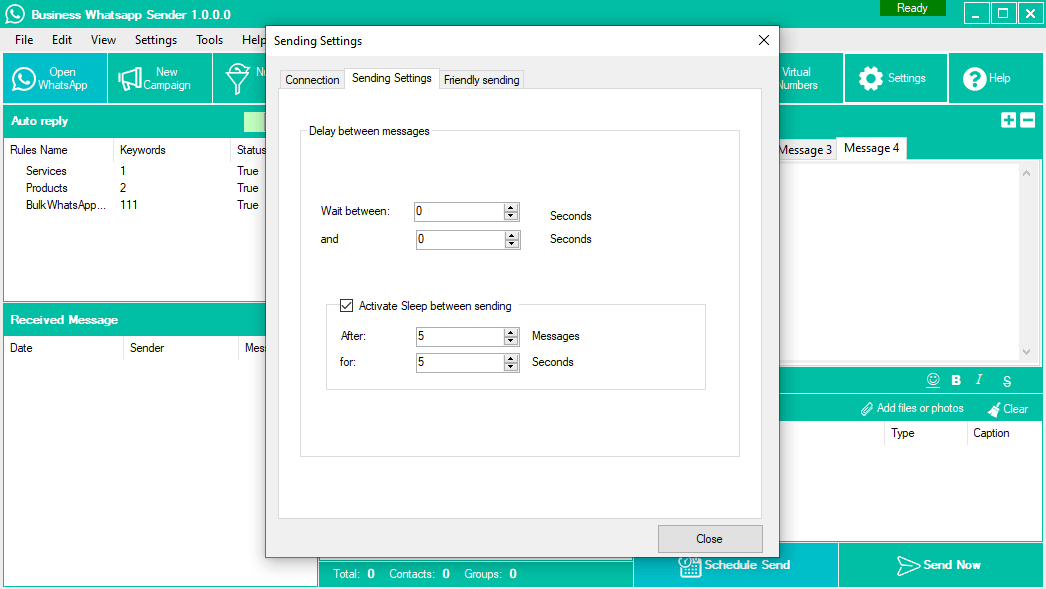This screenshot has width=1046, height=589.
Task: Click the 'and' seconds input field
Action: coord(460,239)
